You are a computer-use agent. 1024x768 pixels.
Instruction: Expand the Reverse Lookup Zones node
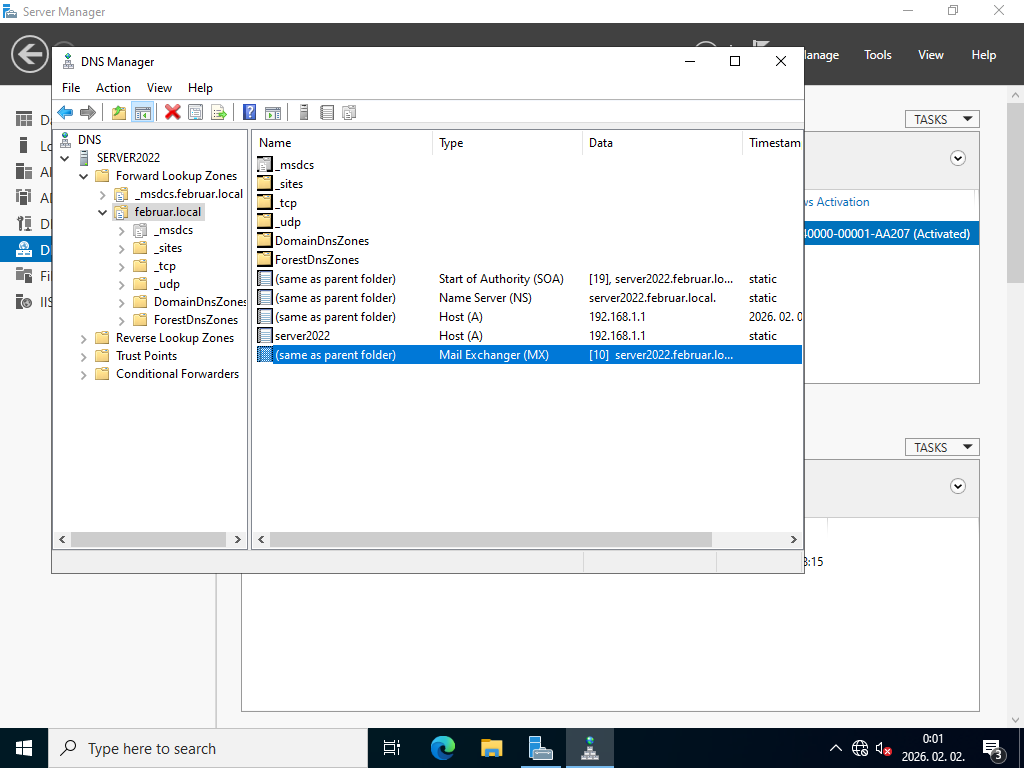pos(84,338)
